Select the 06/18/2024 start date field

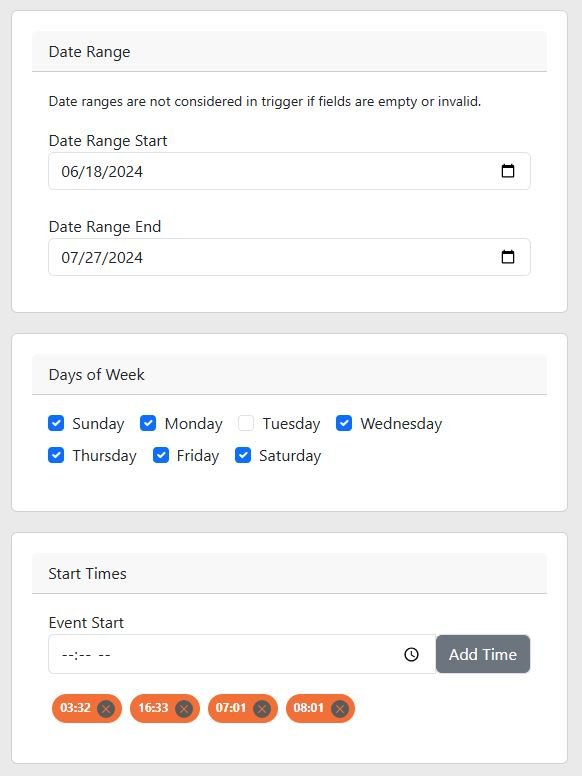click(290, 171)
